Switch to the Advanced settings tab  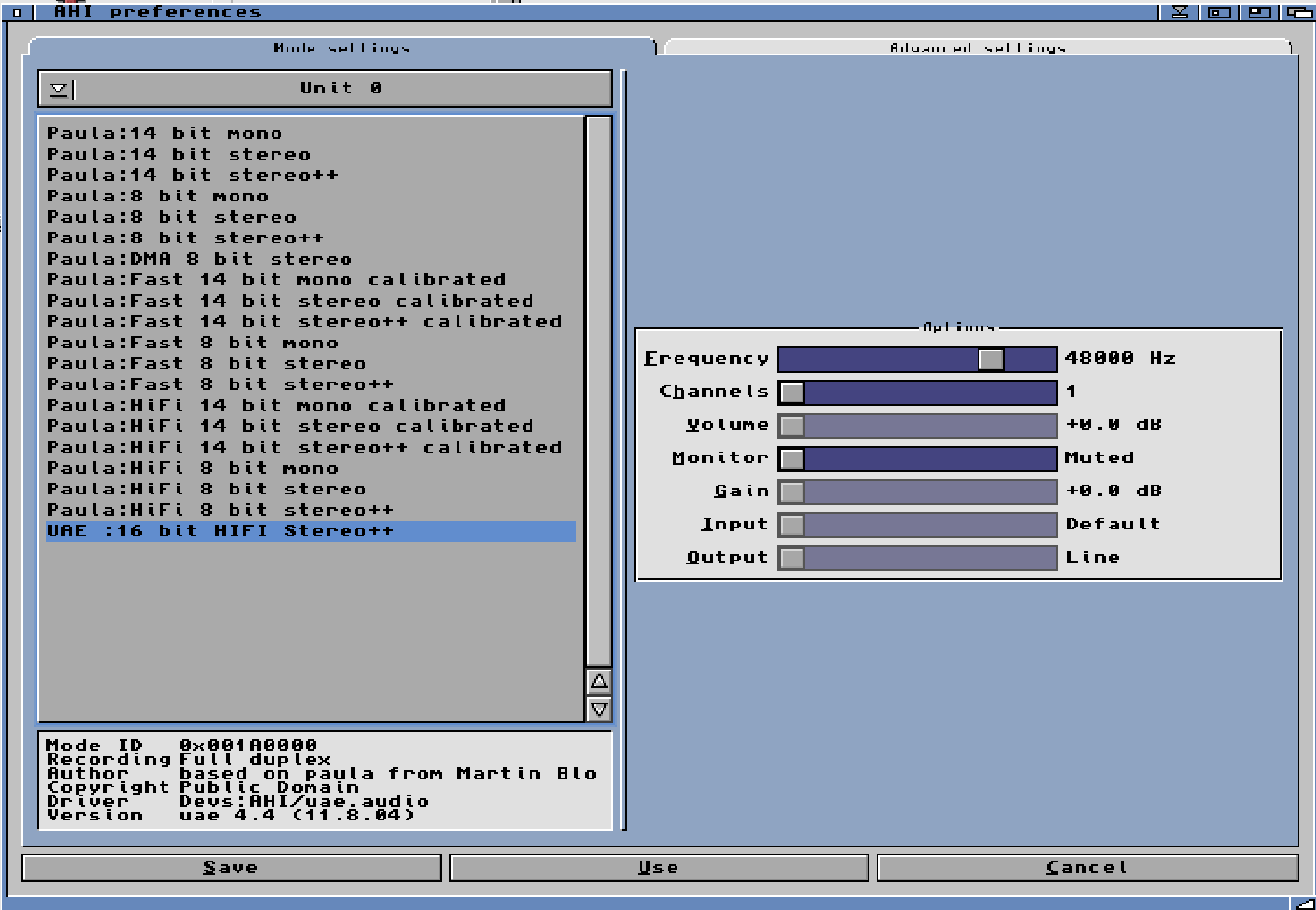coord(976,47)
